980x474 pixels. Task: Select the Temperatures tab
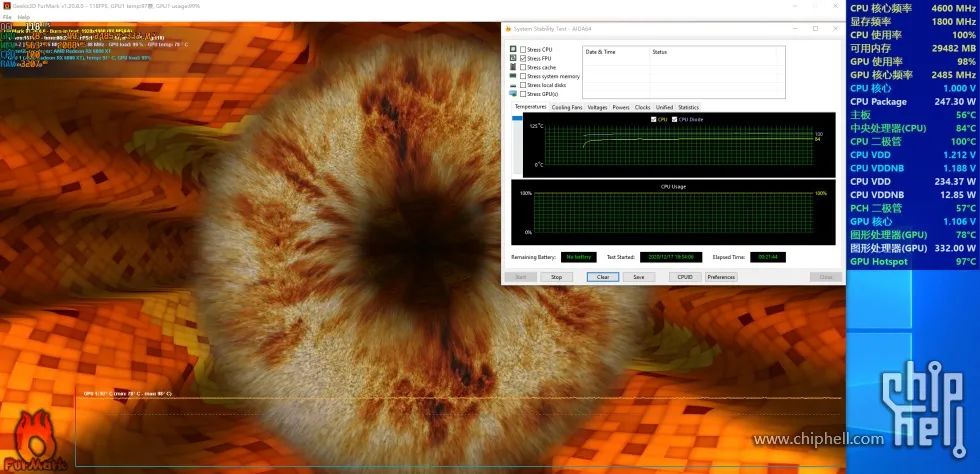point(530,107)
